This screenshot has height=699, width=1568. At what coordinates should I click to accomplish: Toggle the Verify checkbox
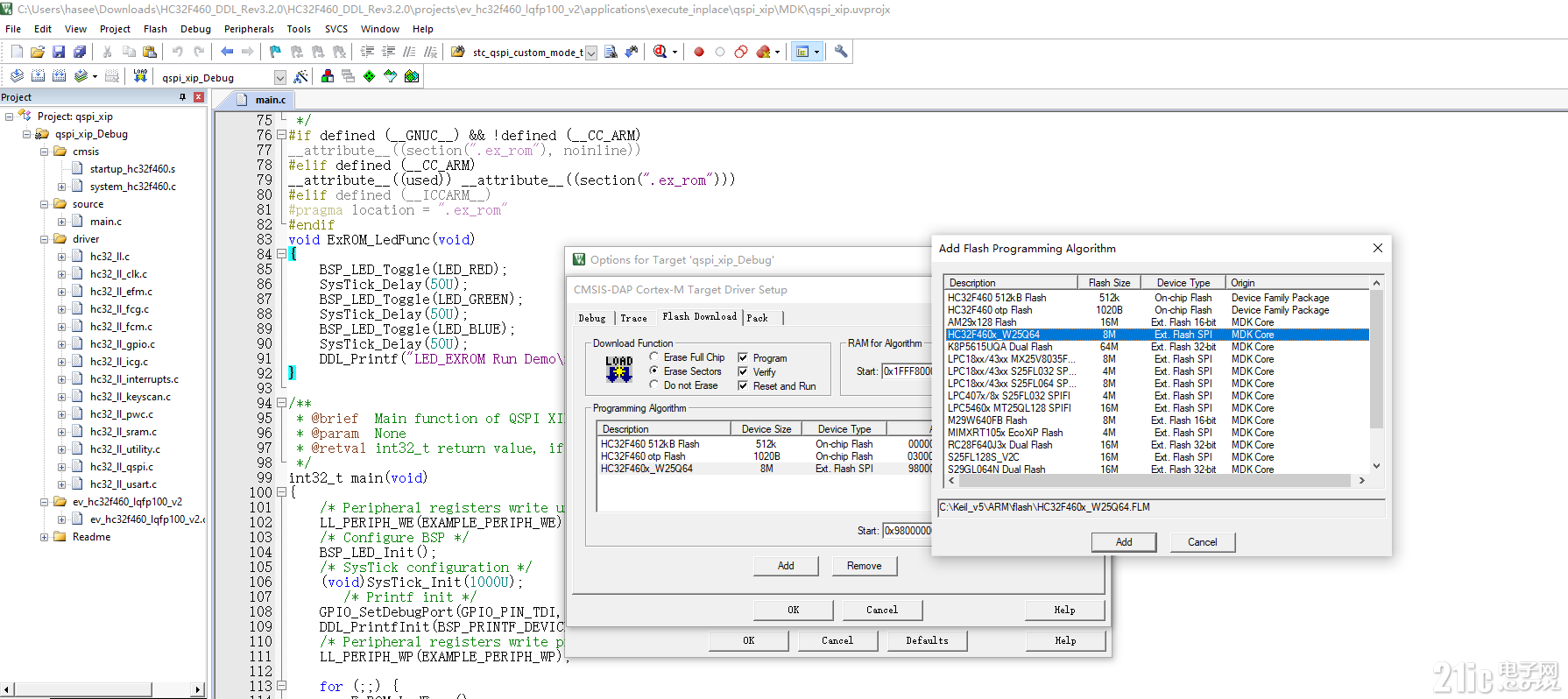[x=743, y=371]
